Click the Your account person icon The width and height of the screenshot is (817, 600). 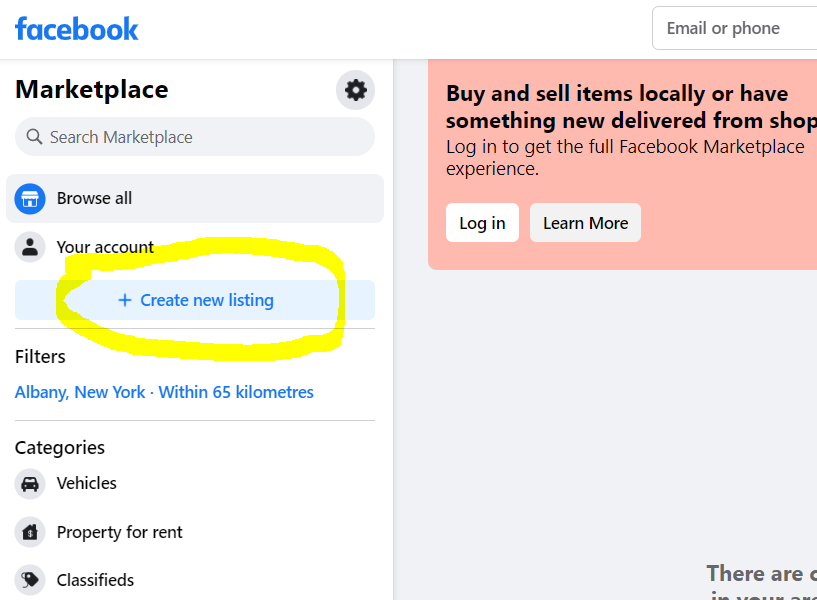[30, 247]
